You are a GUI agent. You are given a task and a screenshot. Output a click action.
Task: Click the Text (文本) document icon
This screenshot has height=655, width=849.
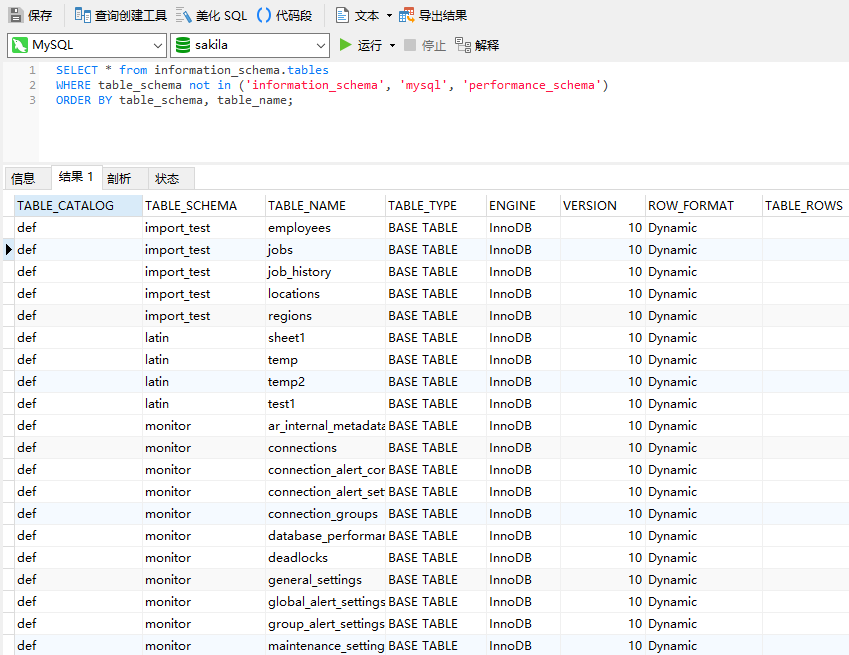pos(342,15)
